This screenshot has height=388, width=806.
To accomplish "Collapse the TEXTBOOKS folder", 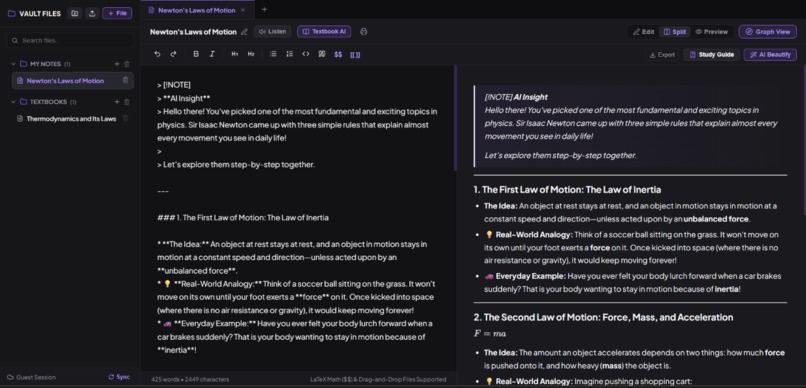I will tap(13, 102).
